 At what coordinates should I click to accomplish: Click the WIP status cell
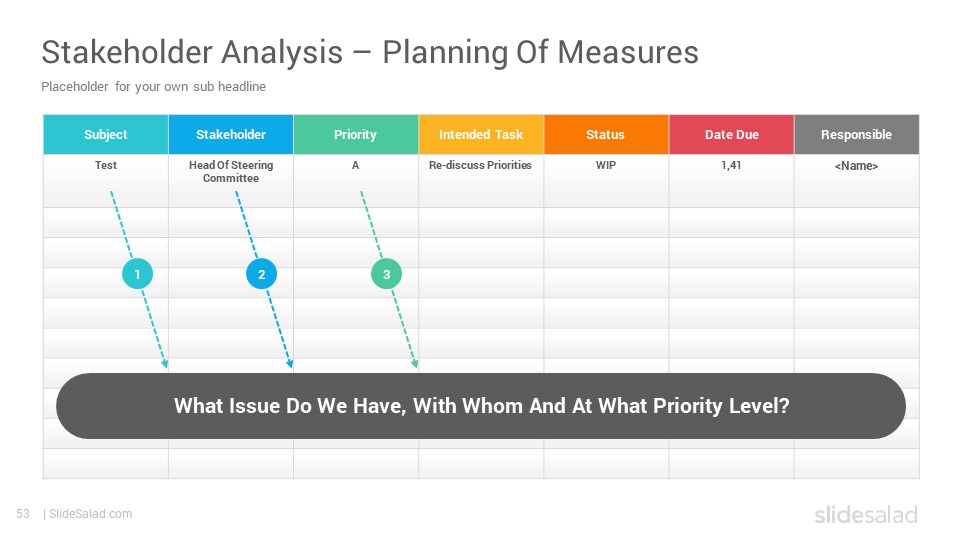click(606, 181)
